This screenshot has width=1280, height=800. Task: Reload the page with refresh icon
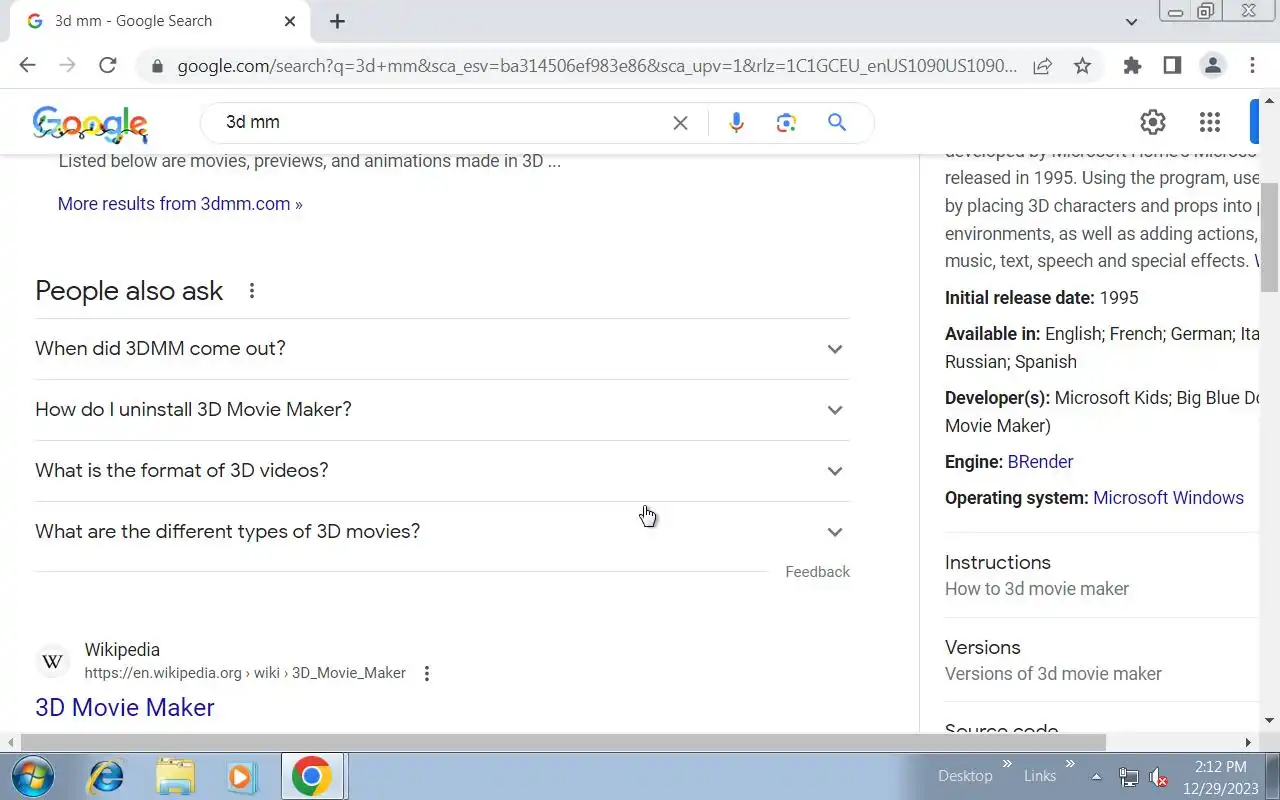(108, 66)
